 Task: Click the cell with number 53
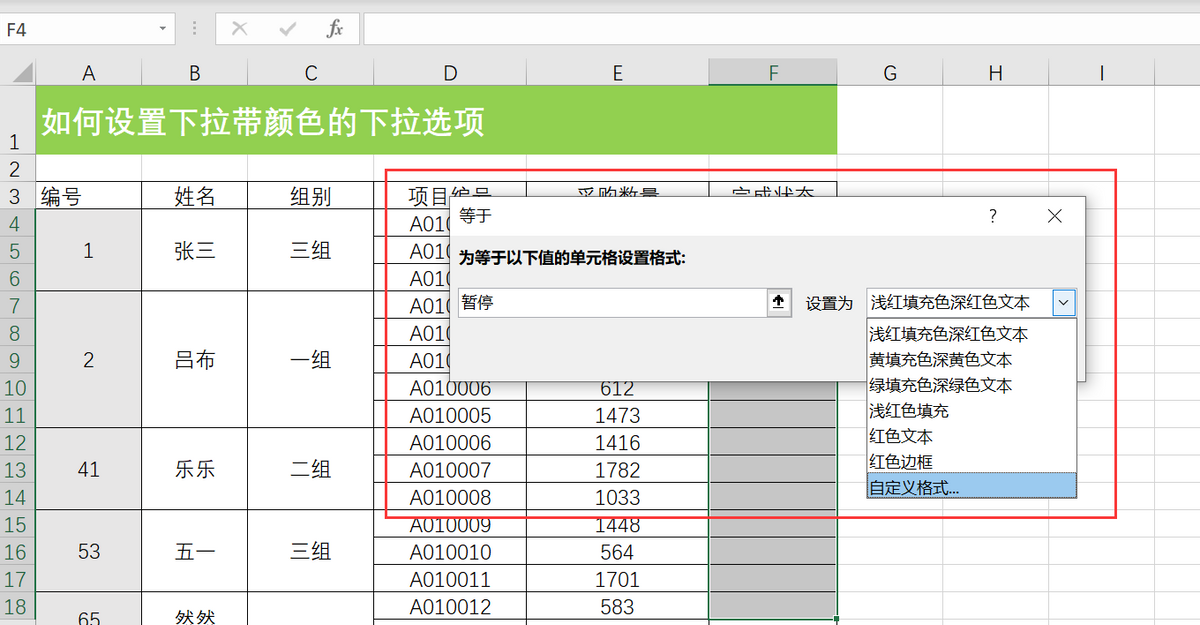pyautogui.click(x=89, y=551)
